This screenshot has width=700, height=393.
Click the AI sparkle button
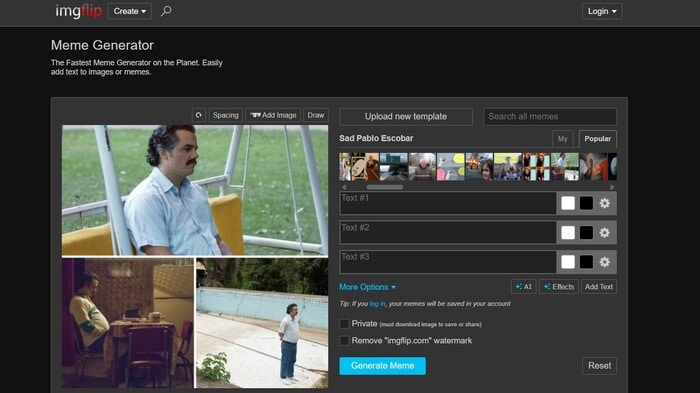pos(523,287)
